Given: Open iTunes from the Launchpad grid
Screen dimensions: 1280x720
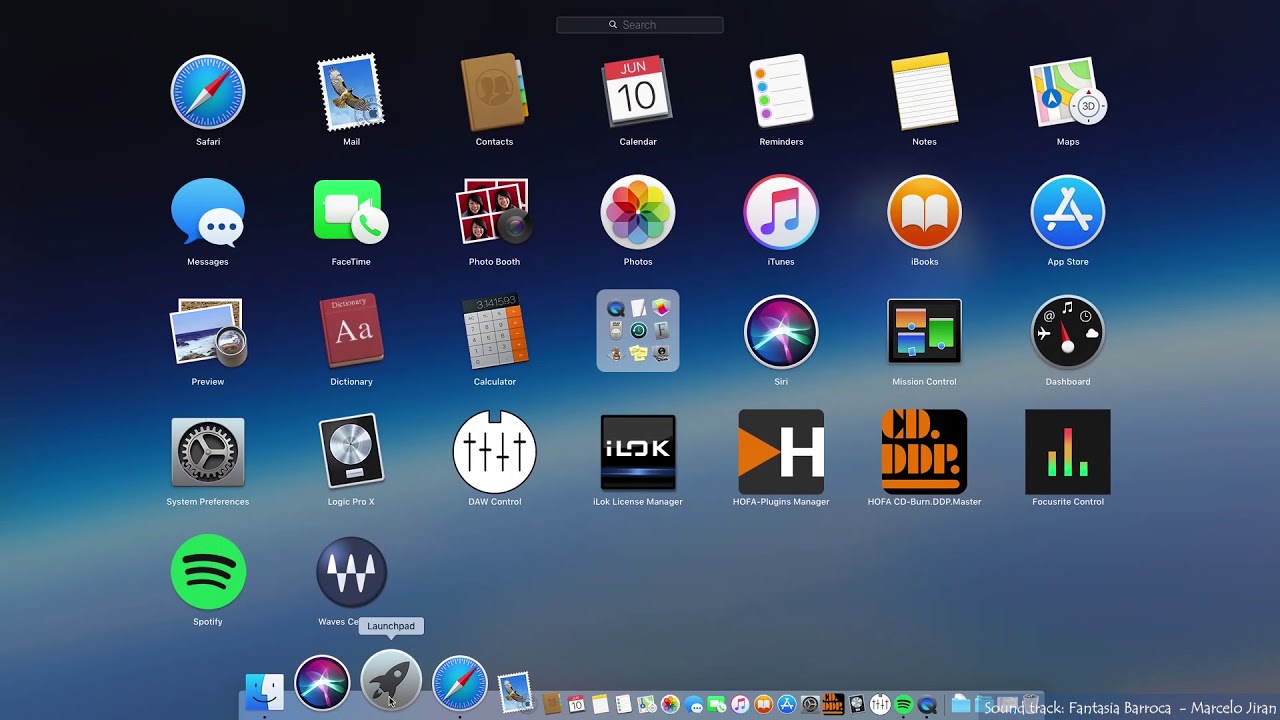Looking at the screenshot, I should click(x=781, y=212).
